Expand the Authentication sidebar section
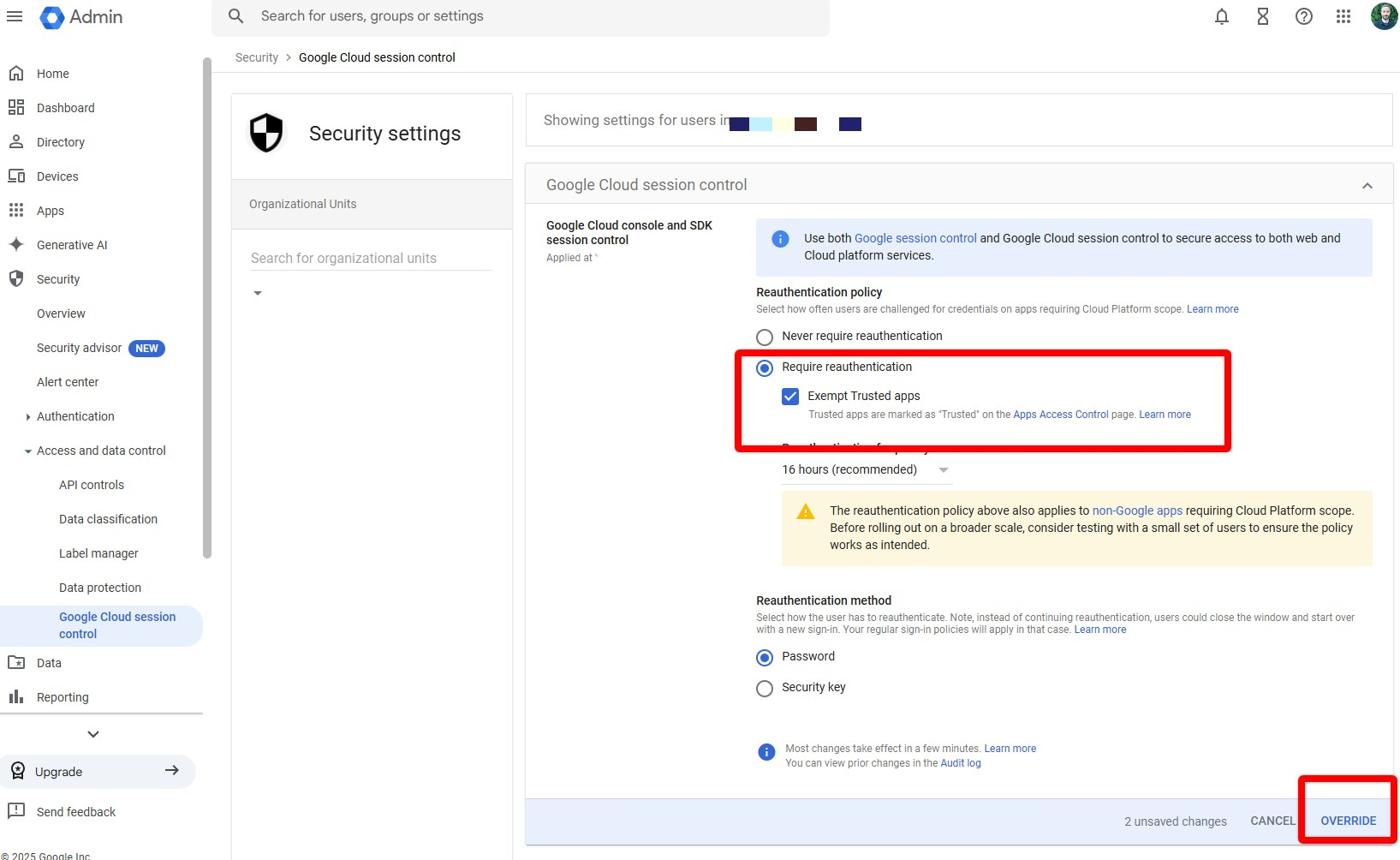This screenshot has height=860, width=1400. (x=28, y=417)
